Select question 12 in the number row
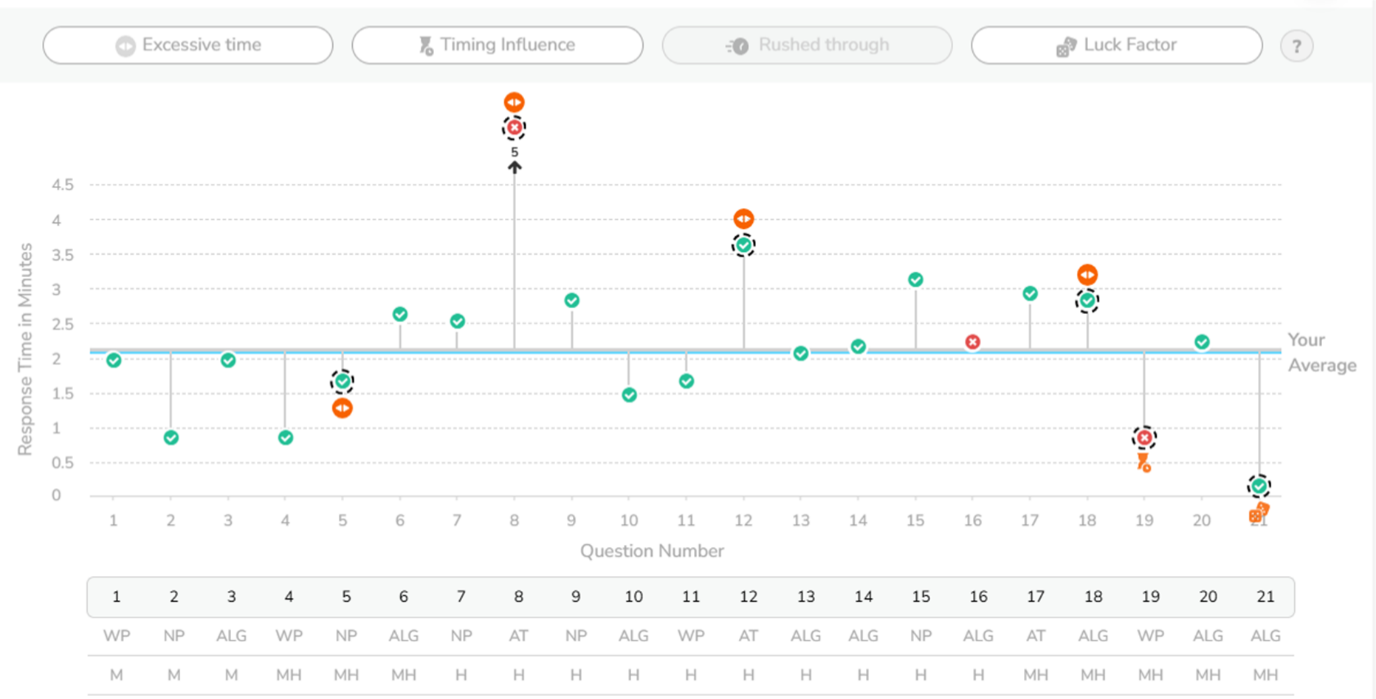Image resolution: width=1376 pixels, height=699 pixels. coord(748,597)
